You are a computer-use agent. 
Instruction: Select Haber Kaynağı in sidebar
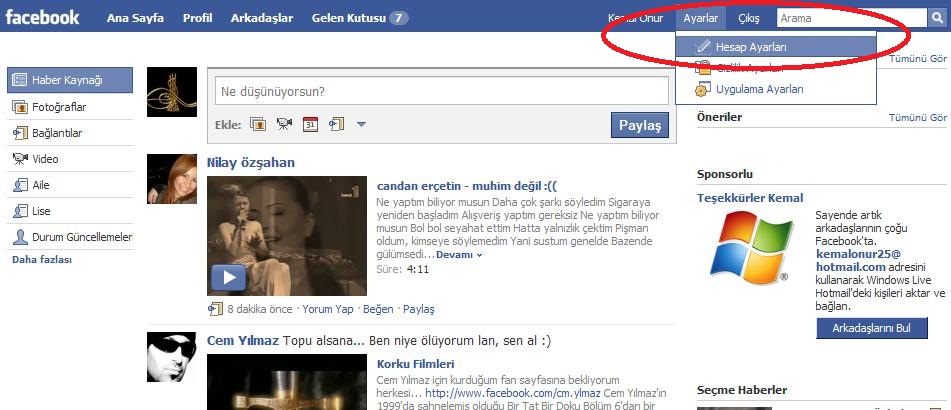click(70, 80)
